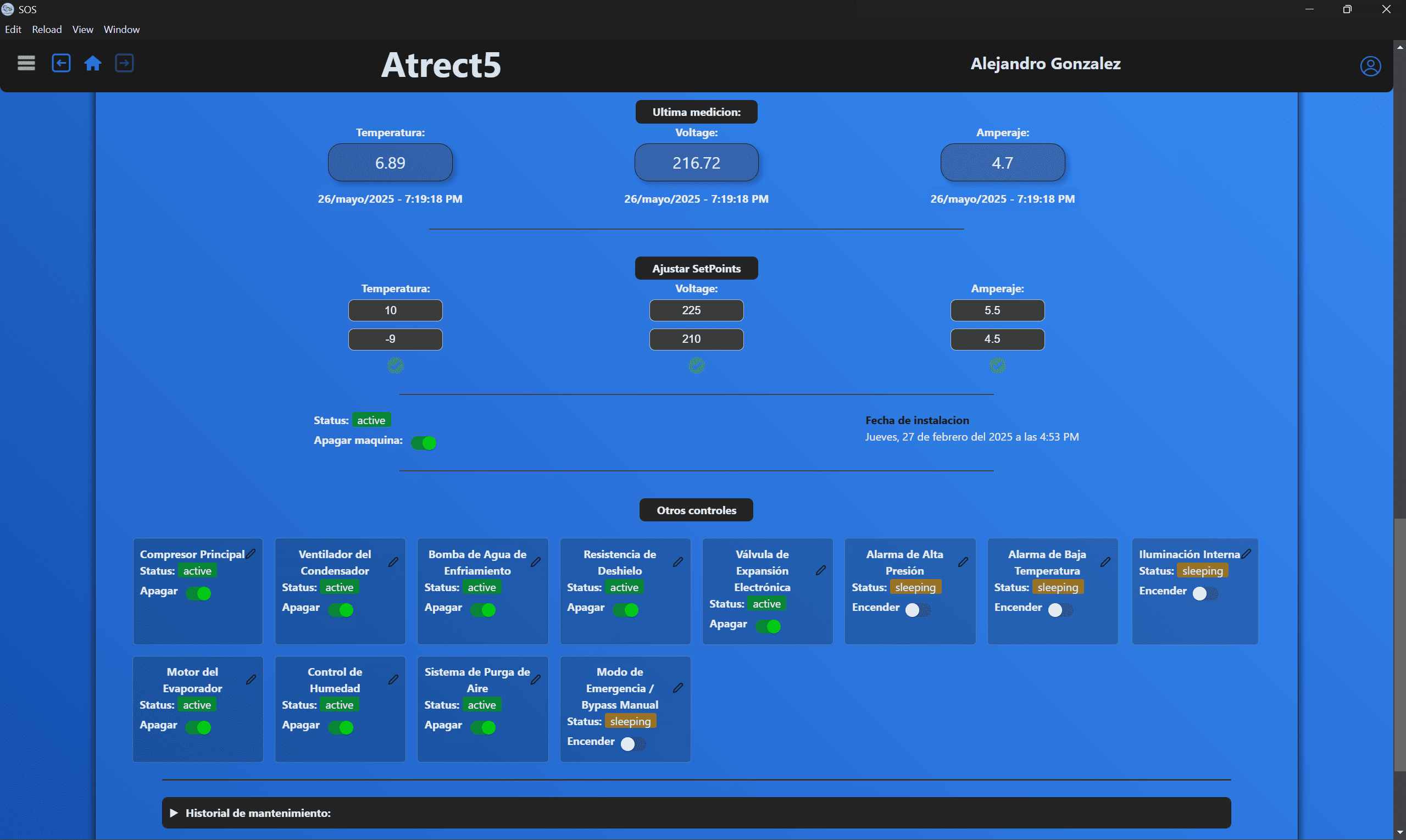Click the Alejandro Gonzalez user name

pyautogui.click(x=1046, y=63)
